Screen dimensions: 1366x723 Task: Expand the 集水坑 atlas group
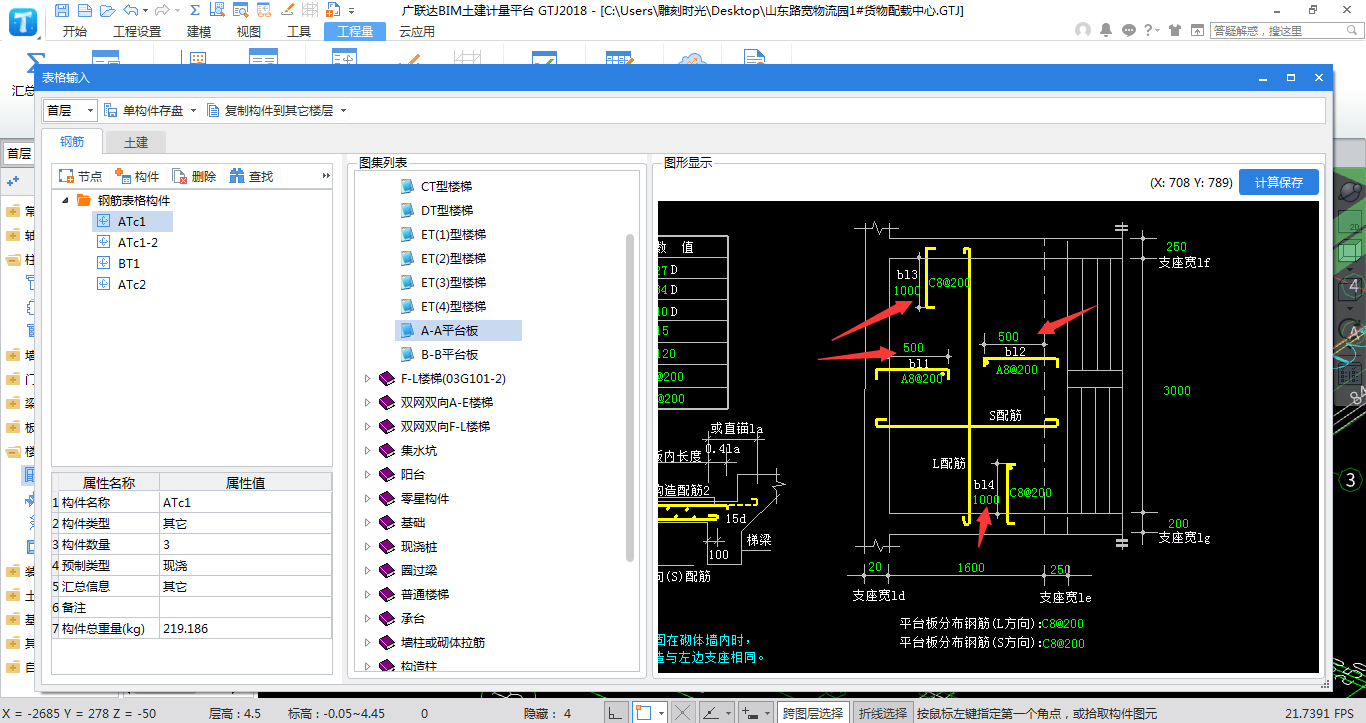[367, 450]
